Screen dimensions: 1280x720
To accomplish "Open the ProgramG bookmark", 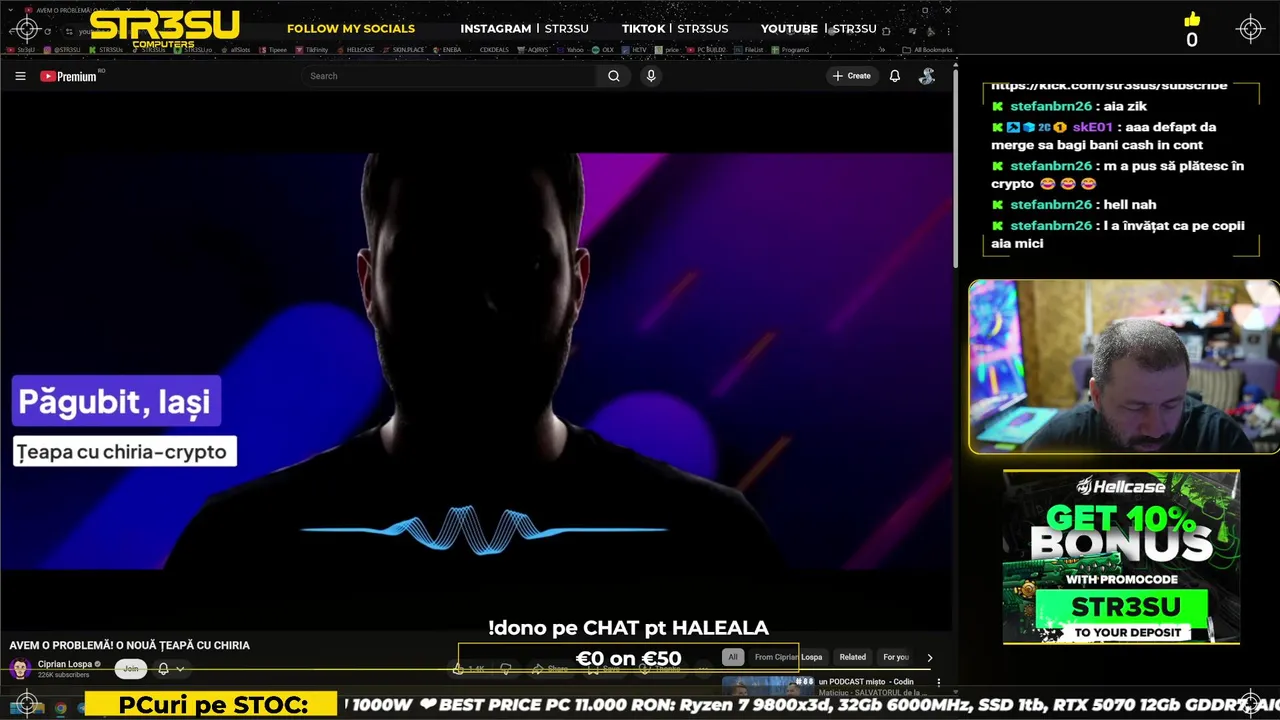I will [x=790, y=49].
